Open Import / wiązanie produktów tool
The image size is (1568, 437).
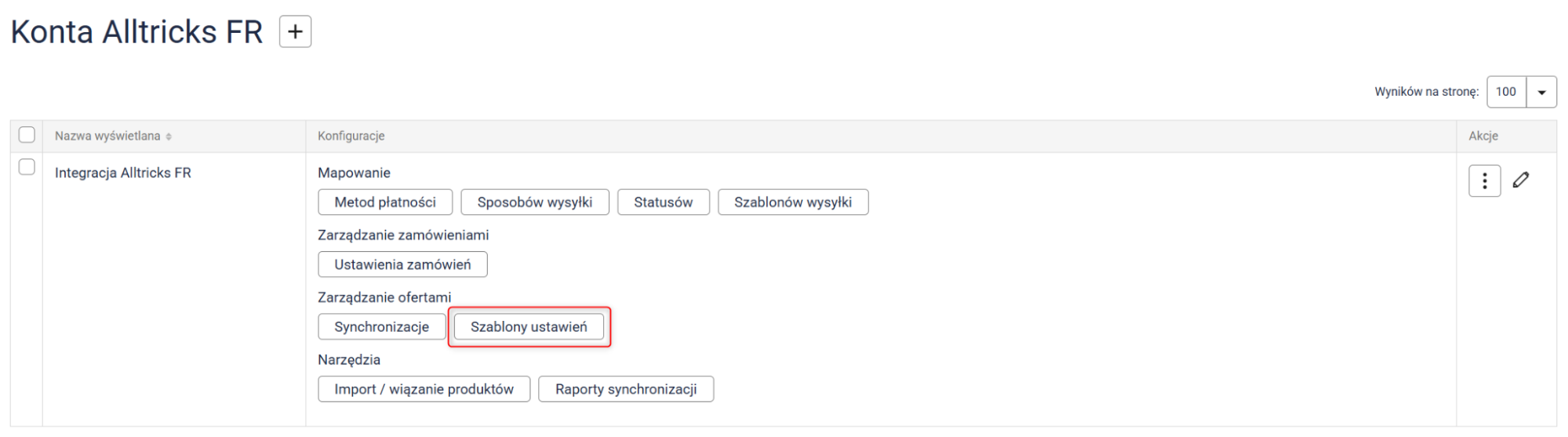(x=424, y=389)
